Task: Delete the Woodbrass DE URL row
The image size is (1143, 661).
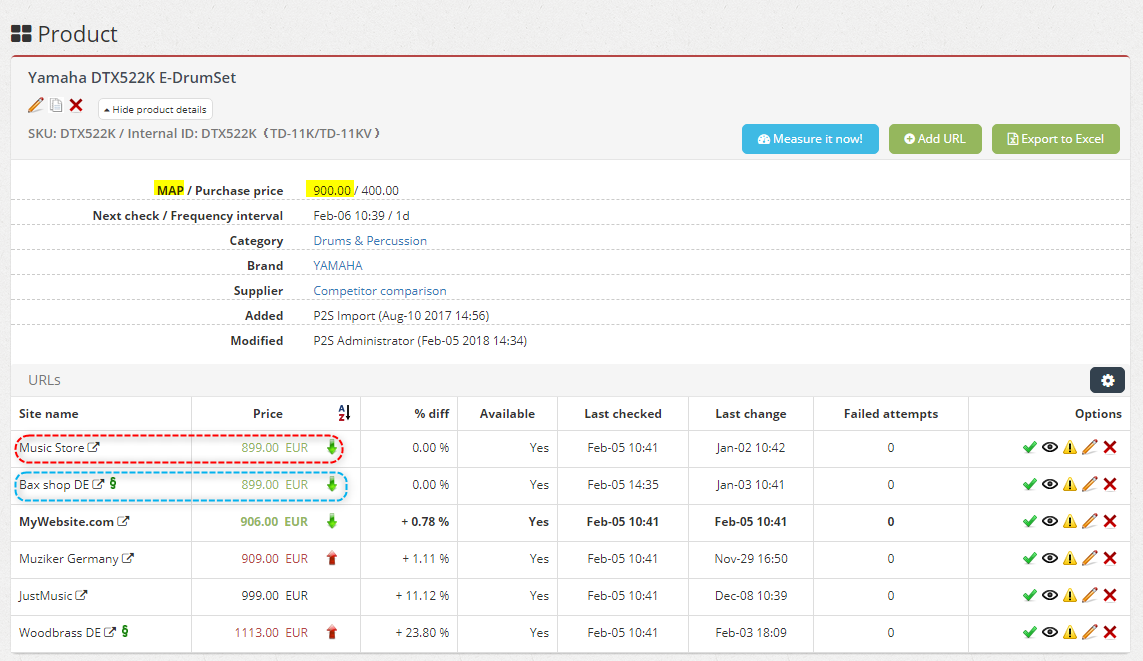Action: (1110, 633)
